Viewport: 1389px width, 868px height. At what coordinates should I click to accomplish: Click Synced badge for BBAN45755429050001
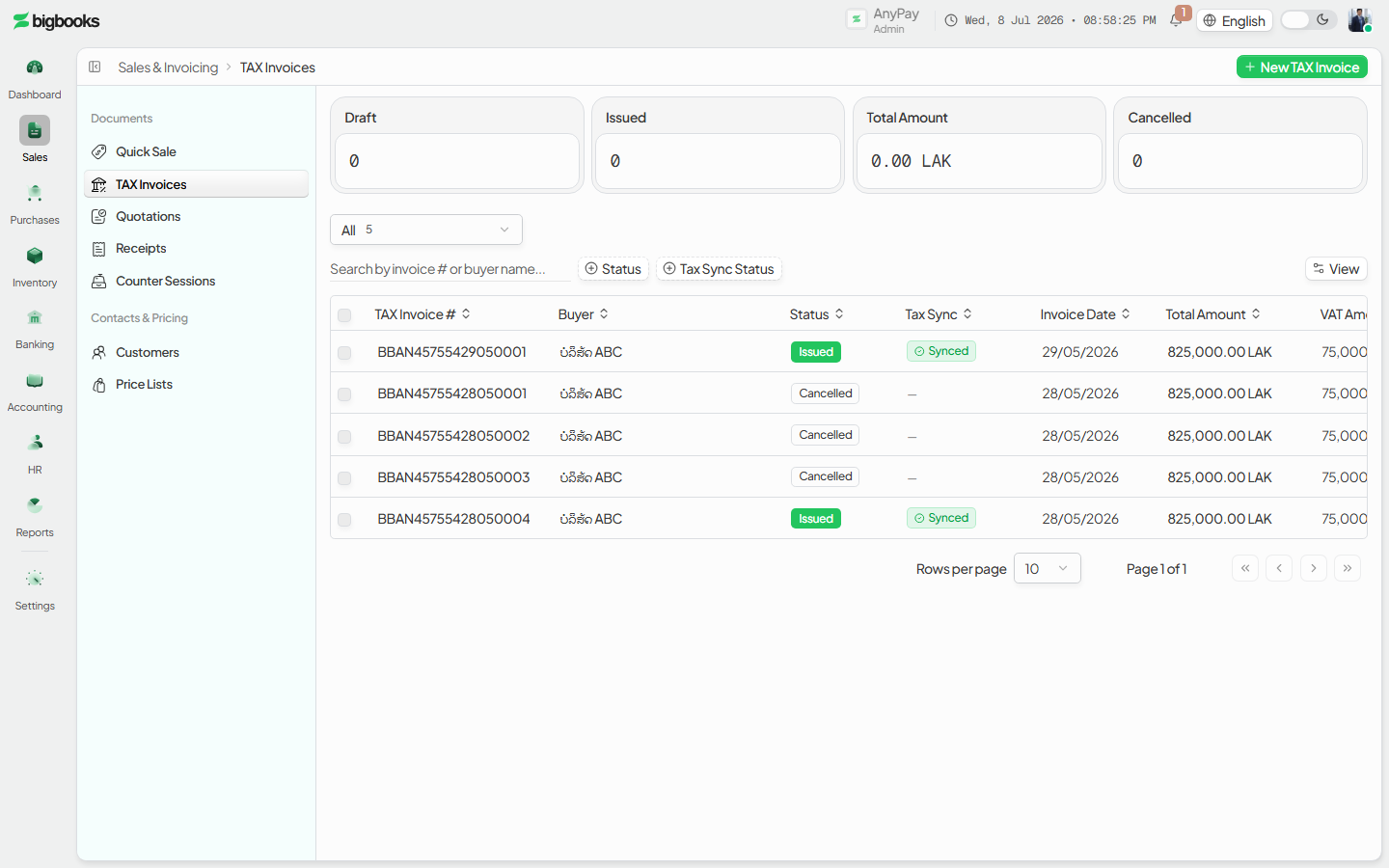941,351
